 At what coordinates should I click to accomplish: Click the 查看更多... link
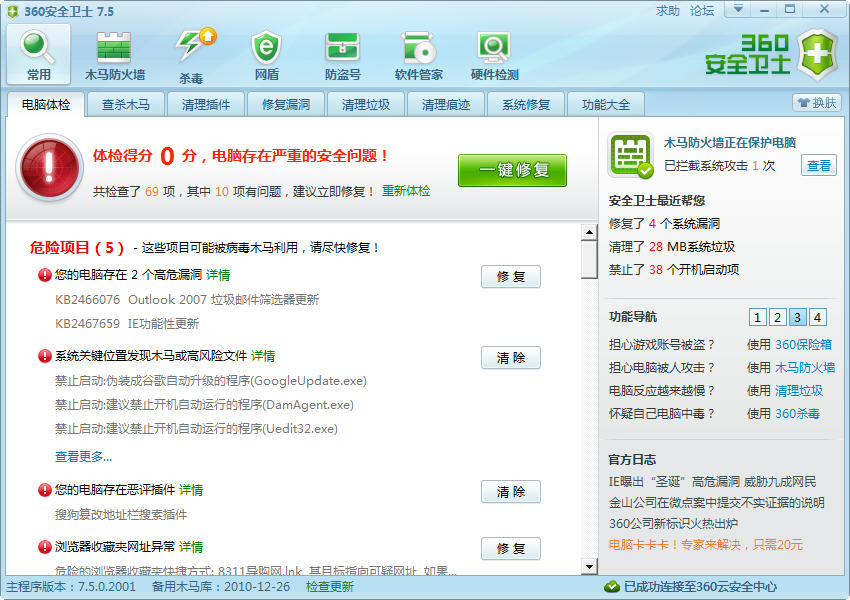[x=83, y=456]
